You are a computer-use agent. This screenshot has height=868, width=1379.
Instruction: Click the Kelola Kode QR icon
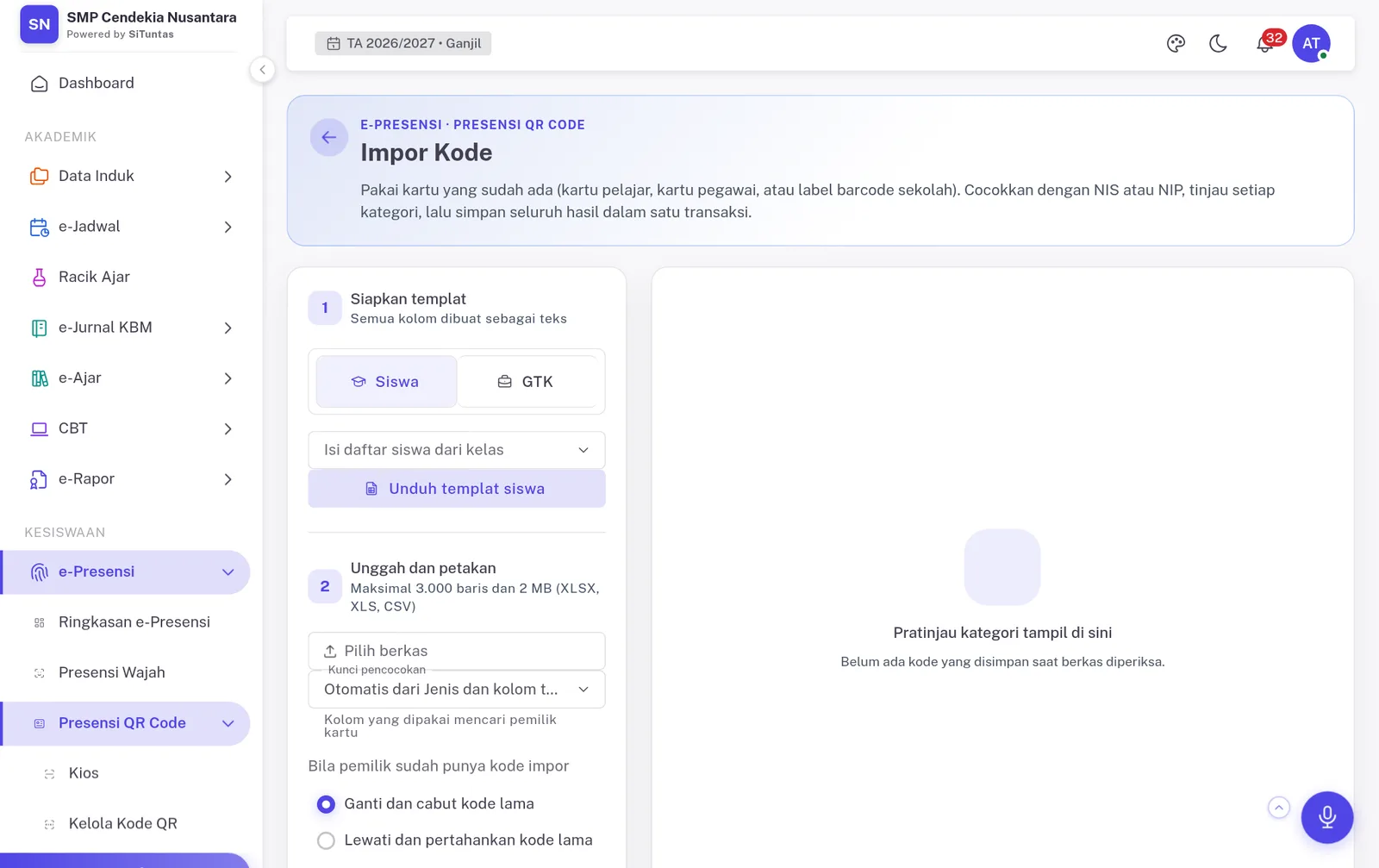tap(49, 824)
